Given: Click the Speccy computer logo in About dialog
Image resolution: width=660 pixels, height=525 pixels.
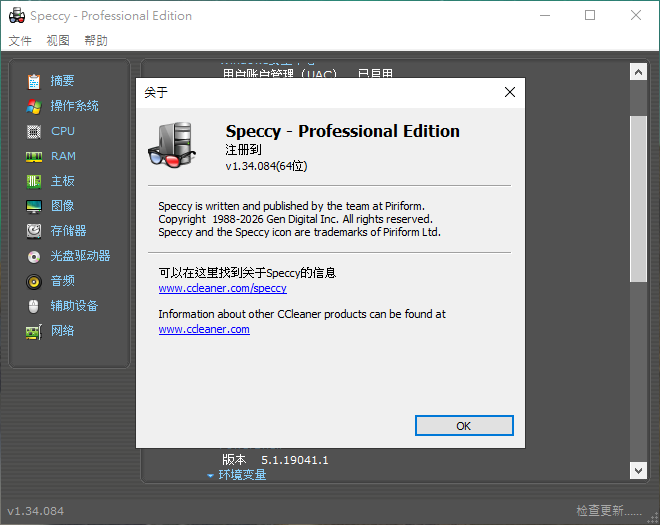Looking at the screenshot, I should [171, 145].
